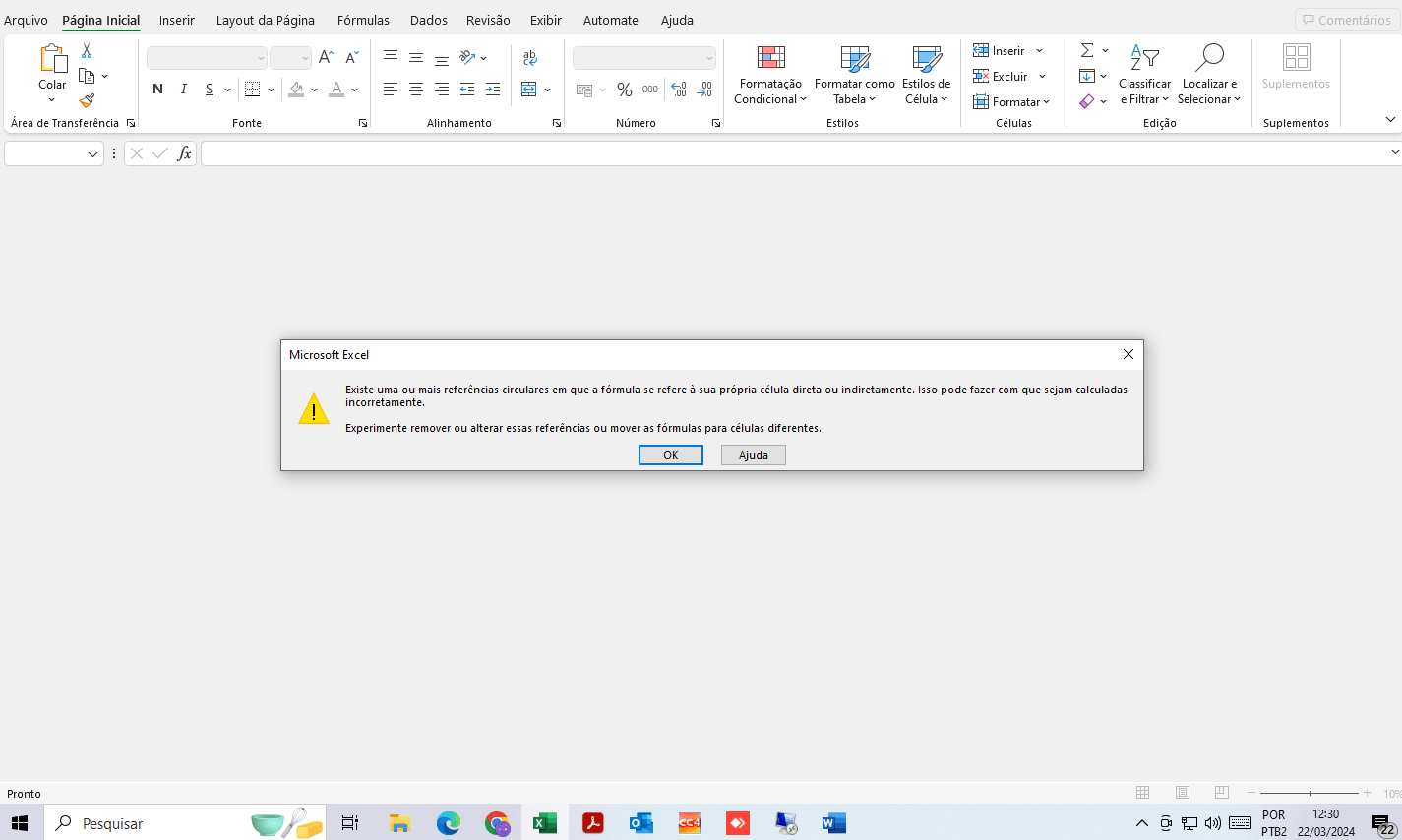Toggle bold formatting (N)
The height and width of the screenshot is (840, 1402).
click(x=157, y=90)
